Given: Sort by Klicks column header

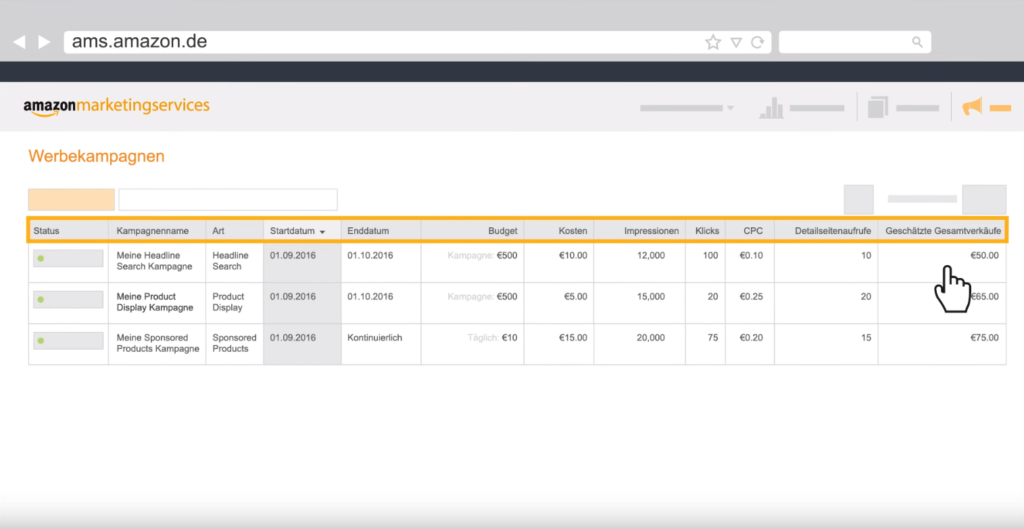Looking at the screenshot, I should (707, 231).
